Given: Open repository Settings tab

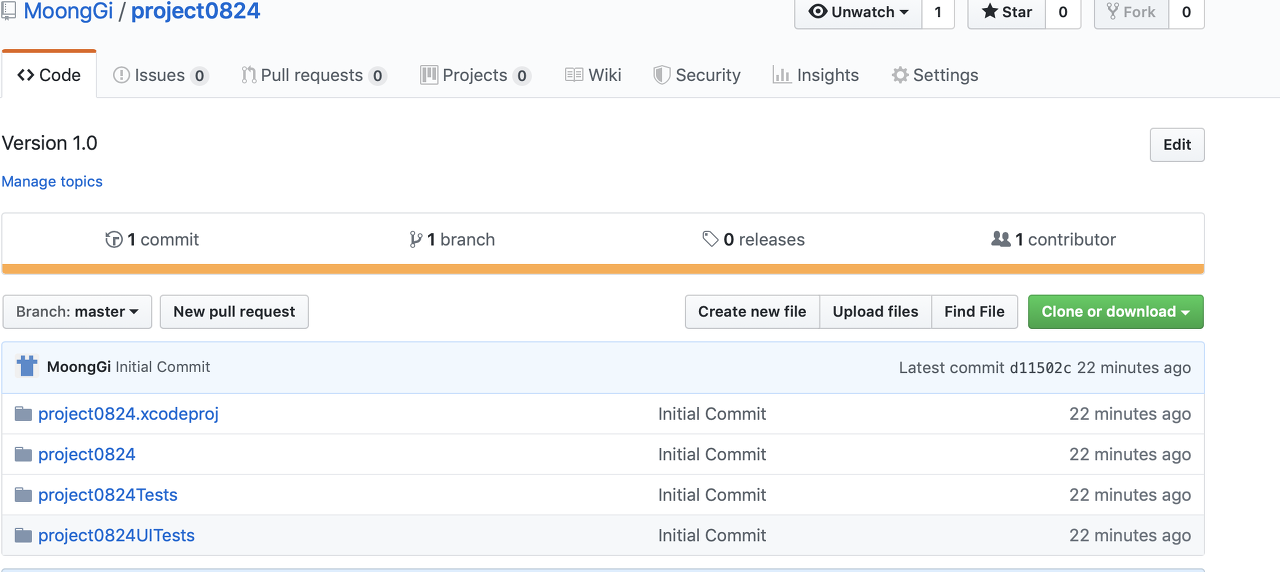Looking at the screenshot, I should point(934,75).
